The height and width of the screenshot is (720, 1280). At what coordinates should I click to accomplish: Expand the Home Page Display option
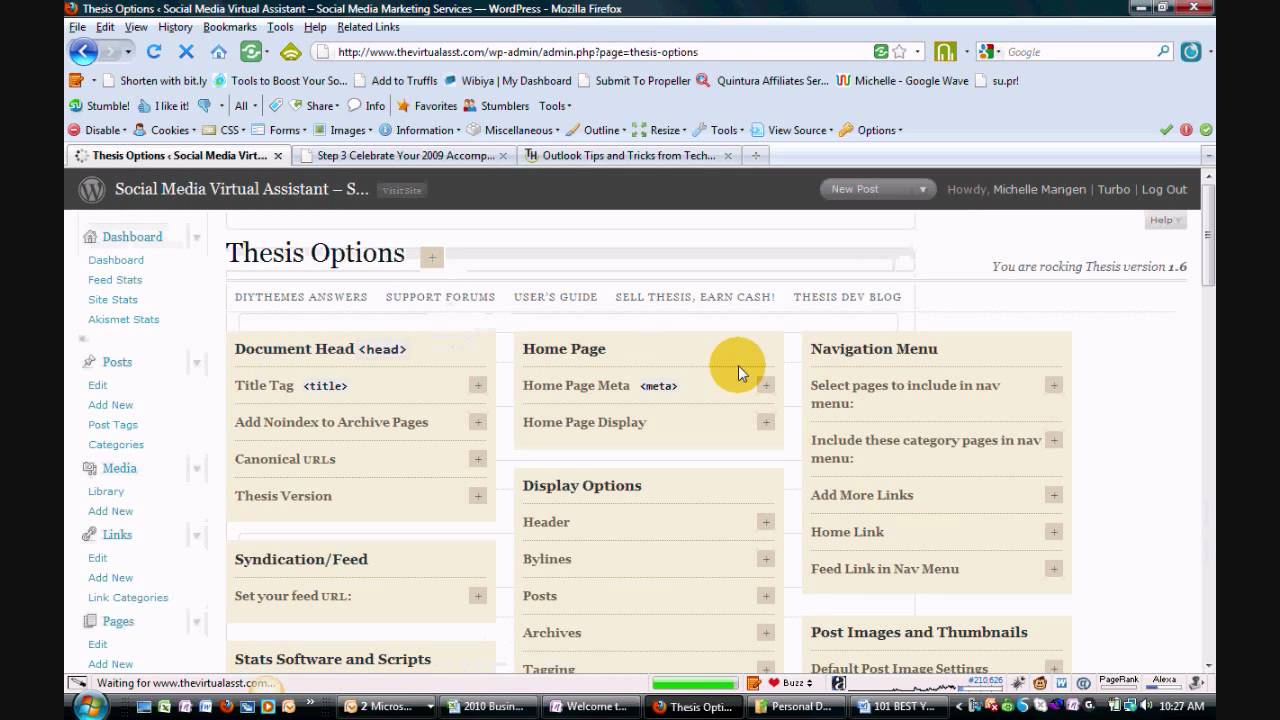pos(766,422)
